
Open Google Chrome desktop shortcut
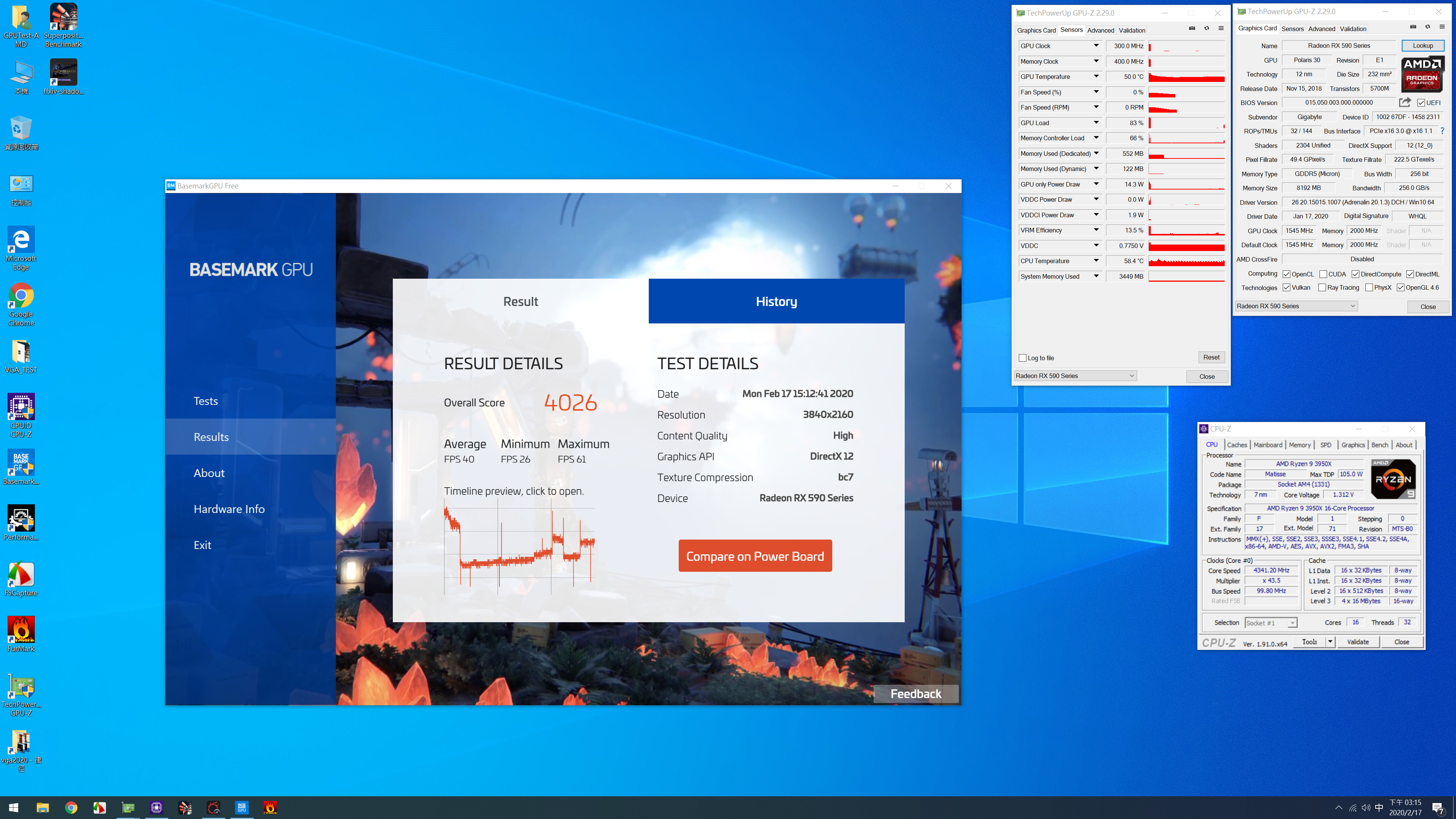point(21,304)
